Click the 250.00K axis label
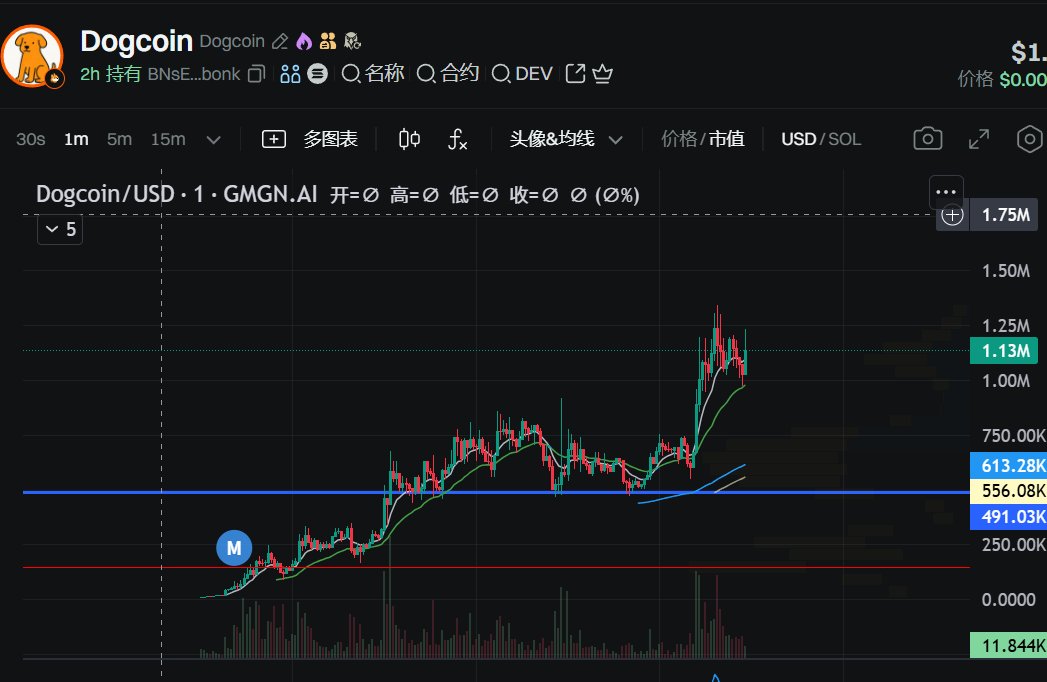This screenshot has width=1047, height=682. tap(1014, 544)
